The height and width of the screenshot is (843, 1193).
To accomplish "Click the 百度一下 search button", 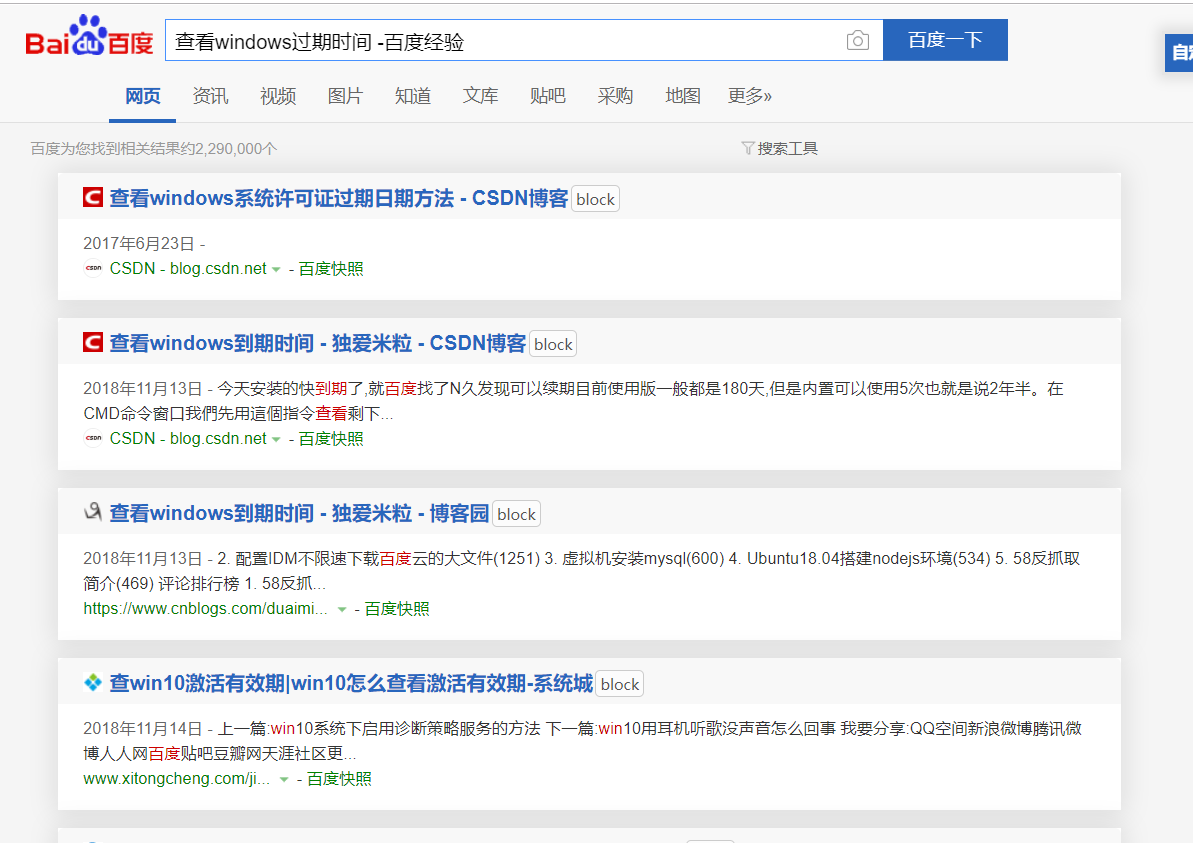I will (x=945, y=40).
